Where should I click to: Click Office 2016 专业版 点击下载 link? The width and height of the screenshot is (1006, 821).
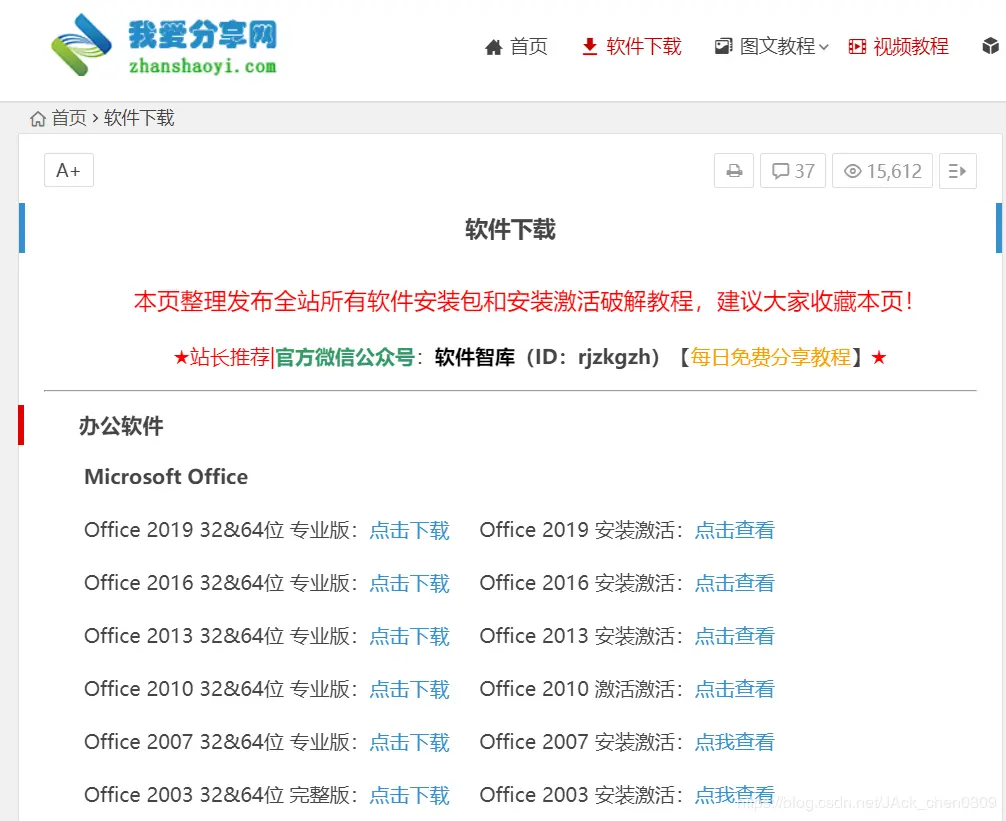pos(409,584)
